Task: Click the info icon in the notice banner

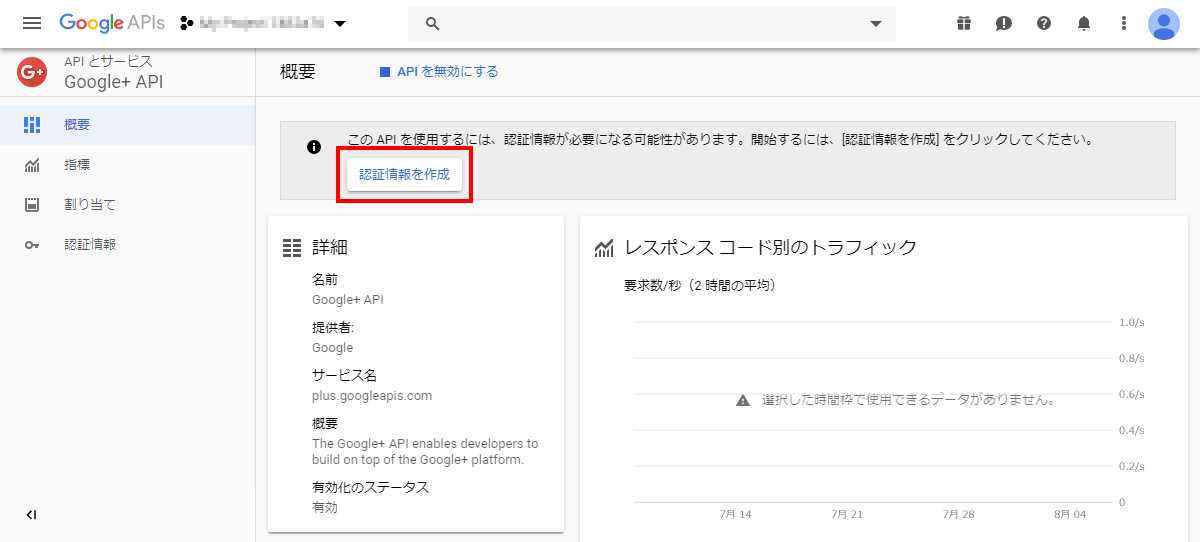Action: [314, 147]
